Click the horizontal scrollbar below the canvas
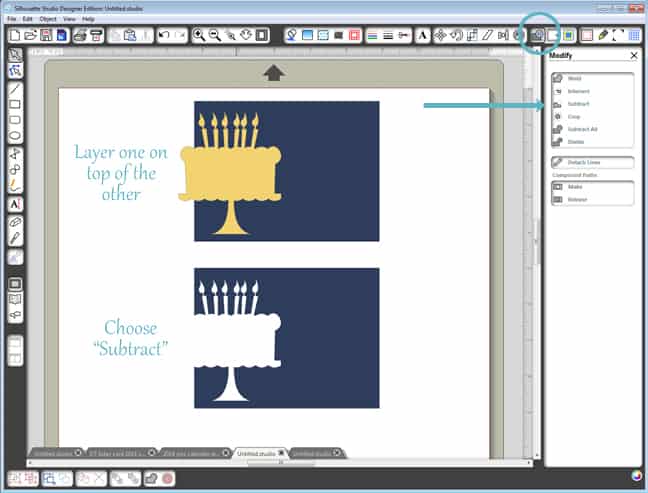Screen dimensions: 648x493 coord(279,462)
